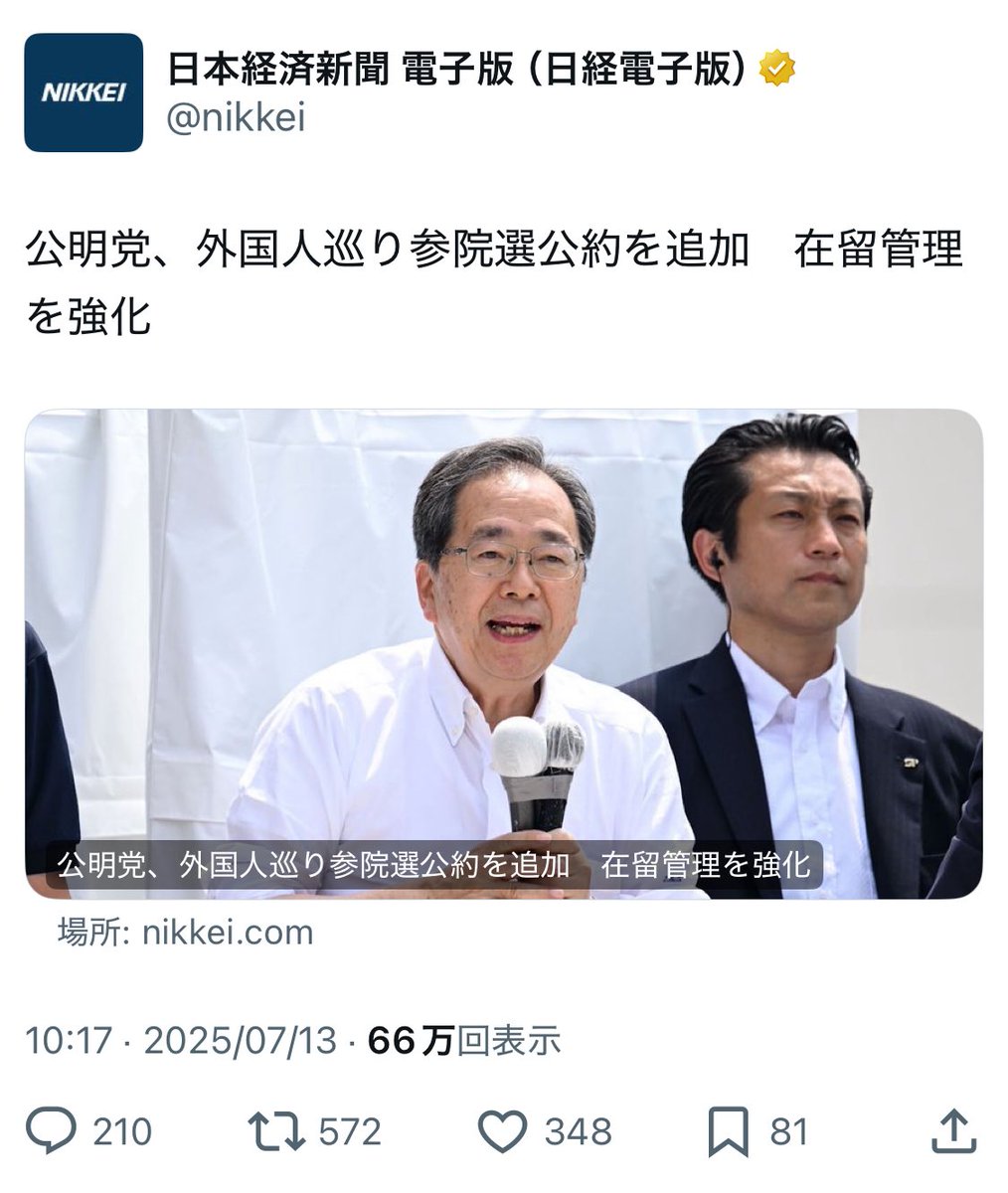Like the post with the heart icon
Image resolution: width=1008 pixels, height=1193 pixels.
[x=502, y=1132]
